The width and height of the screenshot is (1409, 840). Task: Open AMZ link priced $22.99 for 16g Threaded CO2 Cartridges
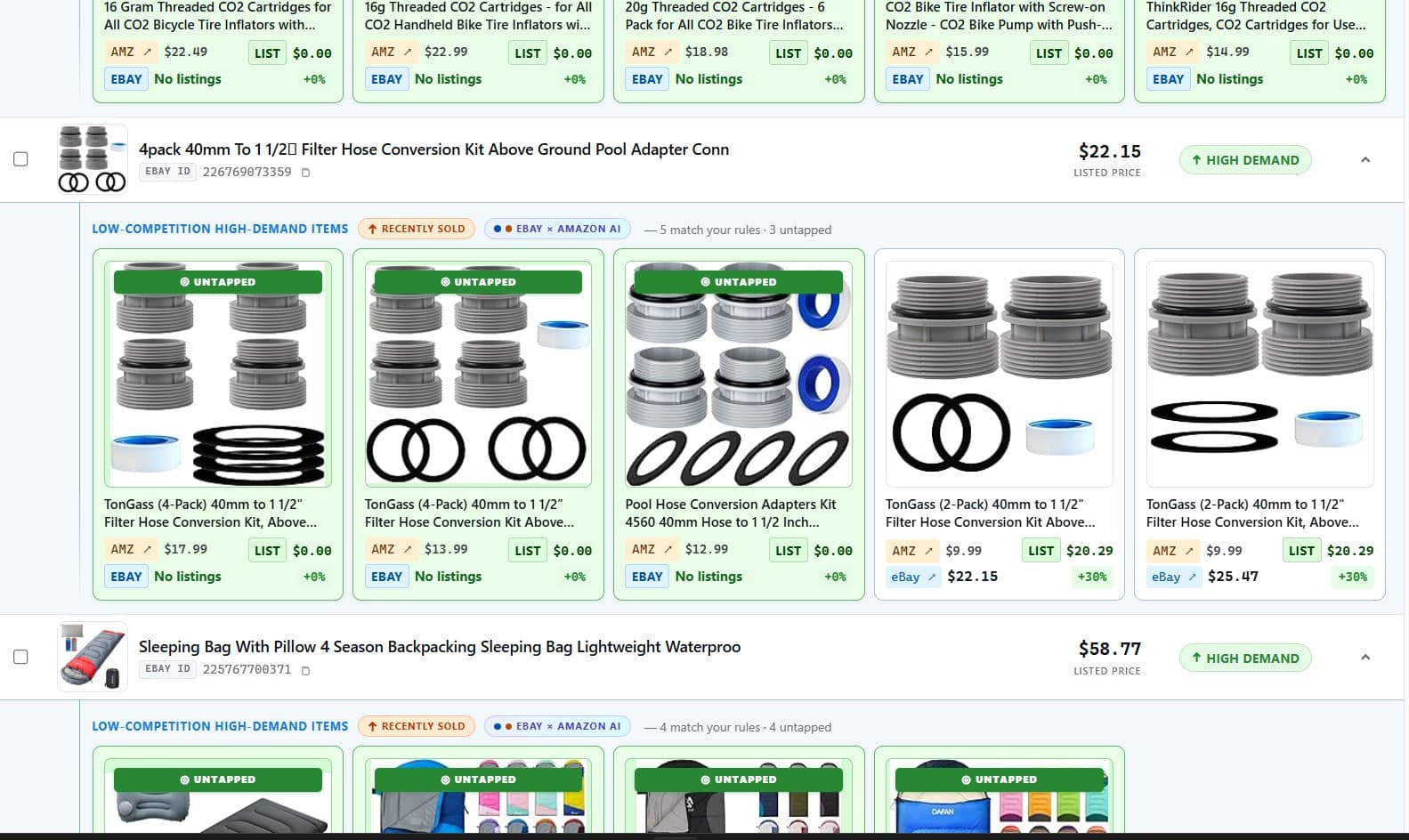pos(392,52)
